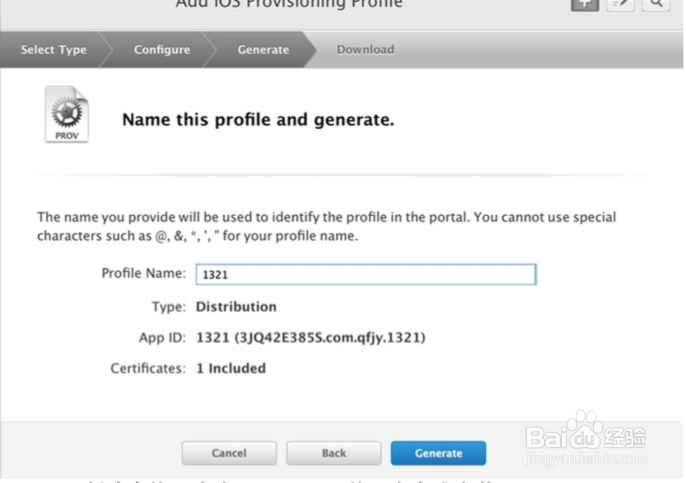The height and width of the screenshot is (483, 686).
Task: Open search with the magnifier icon
Action: coord(656,5)
